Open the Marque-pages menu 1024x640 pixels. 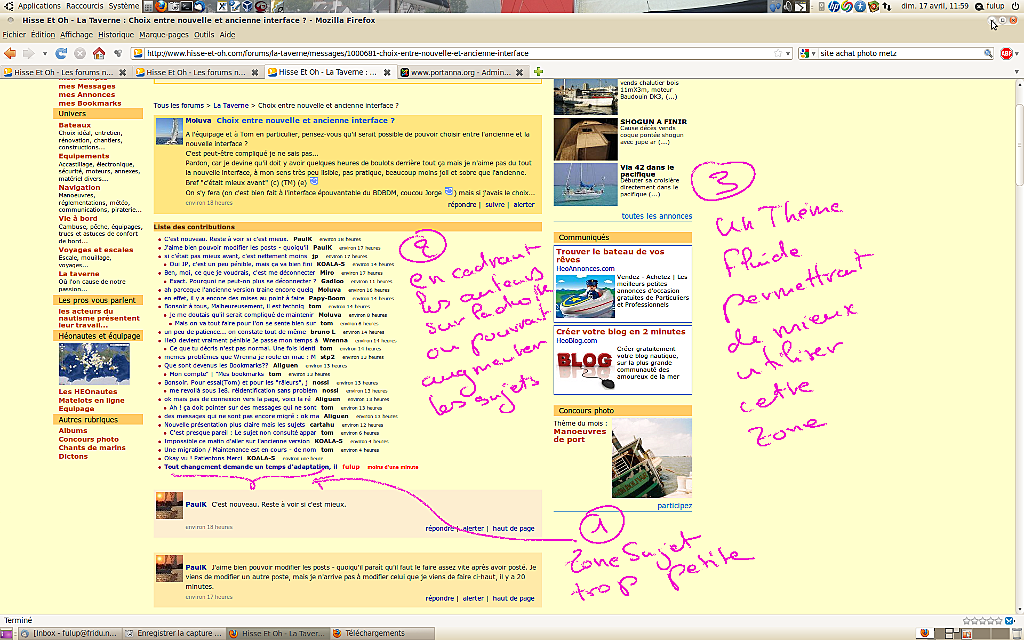point(163,35)
